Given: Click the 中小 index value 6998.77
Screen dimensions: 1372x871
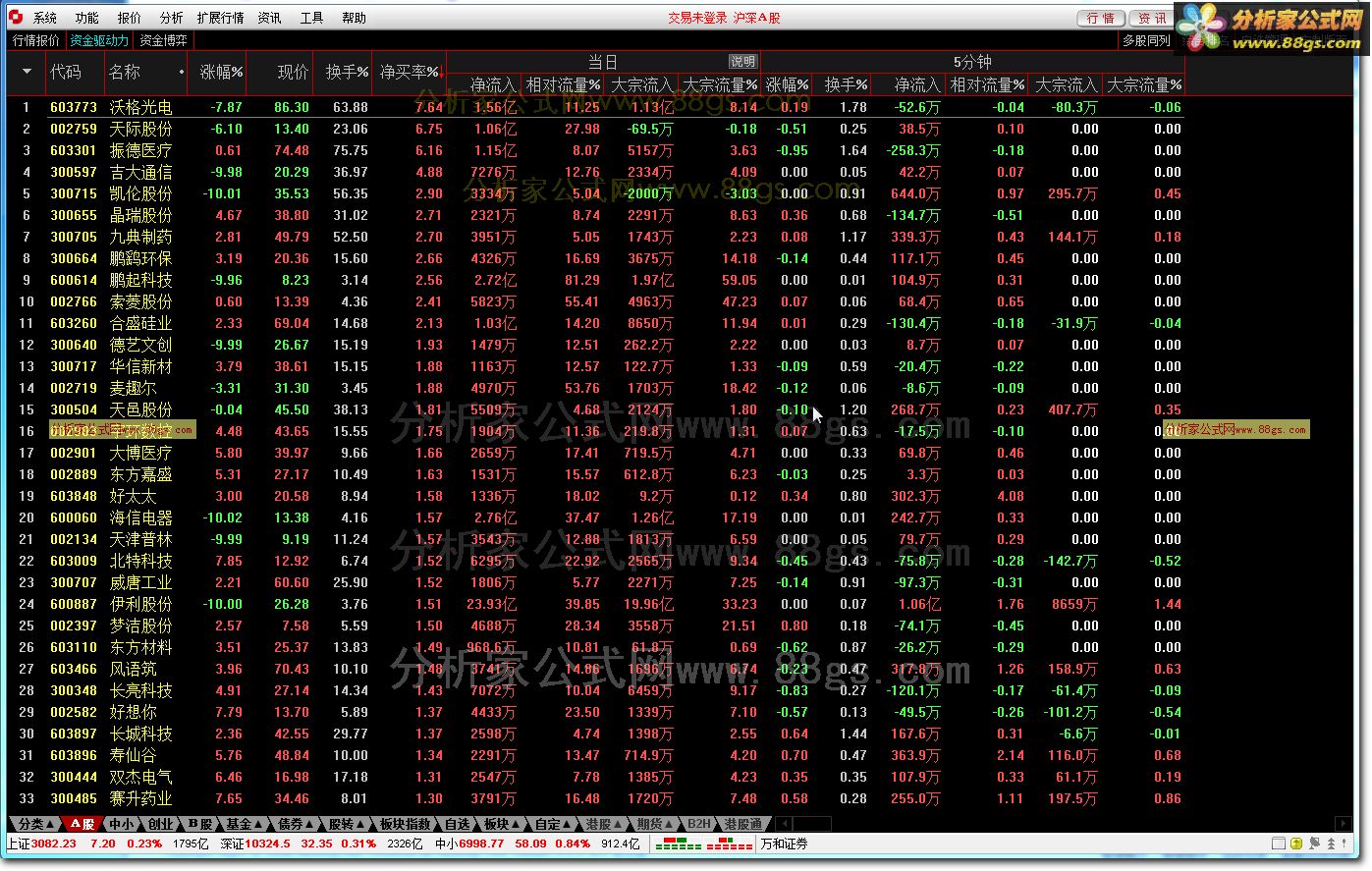Looking at the screenshot, I should click(x=482, y=844).
